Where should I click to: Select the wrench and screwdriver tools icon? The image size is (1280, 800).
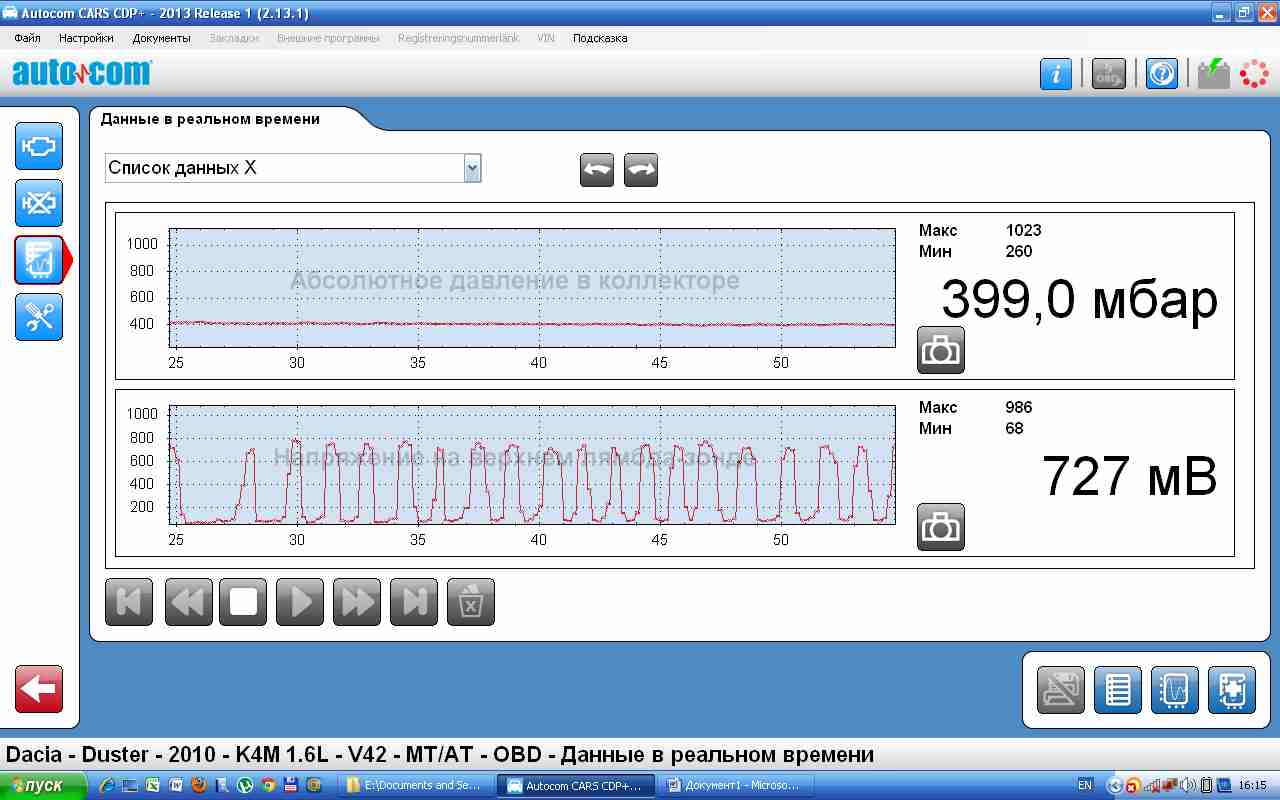39,317
